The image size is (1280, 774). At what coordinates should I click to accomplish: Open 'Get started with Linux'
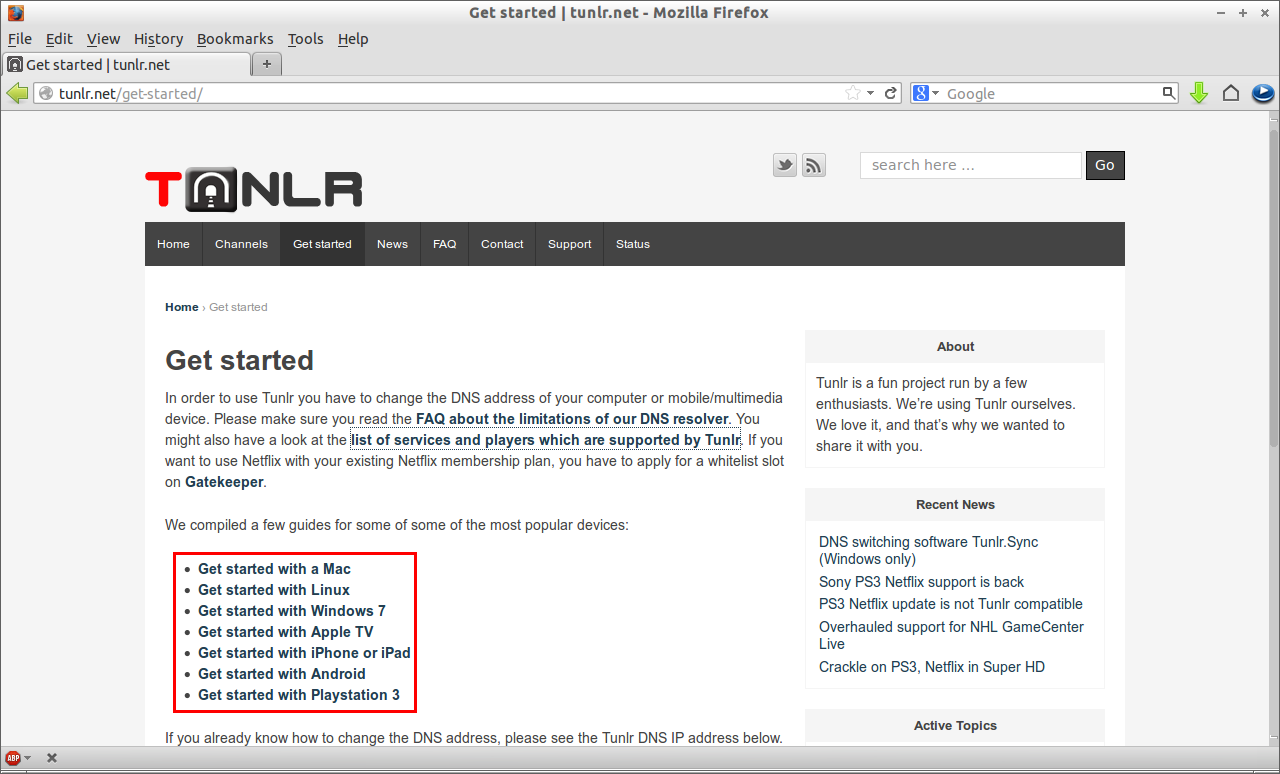coord(274,590)
